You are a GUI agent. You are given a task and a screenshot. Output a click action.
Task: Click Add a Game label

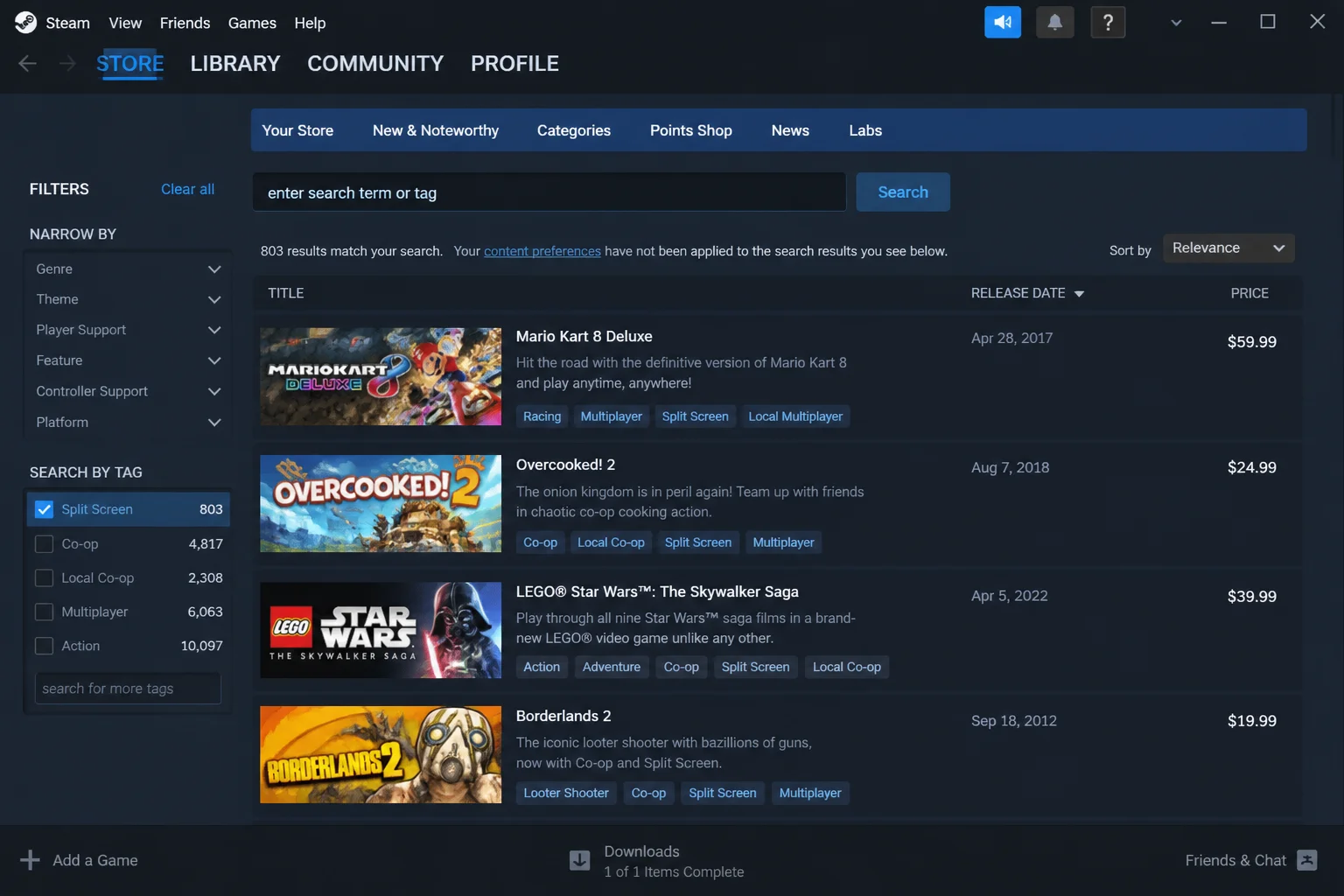point(95,860)
